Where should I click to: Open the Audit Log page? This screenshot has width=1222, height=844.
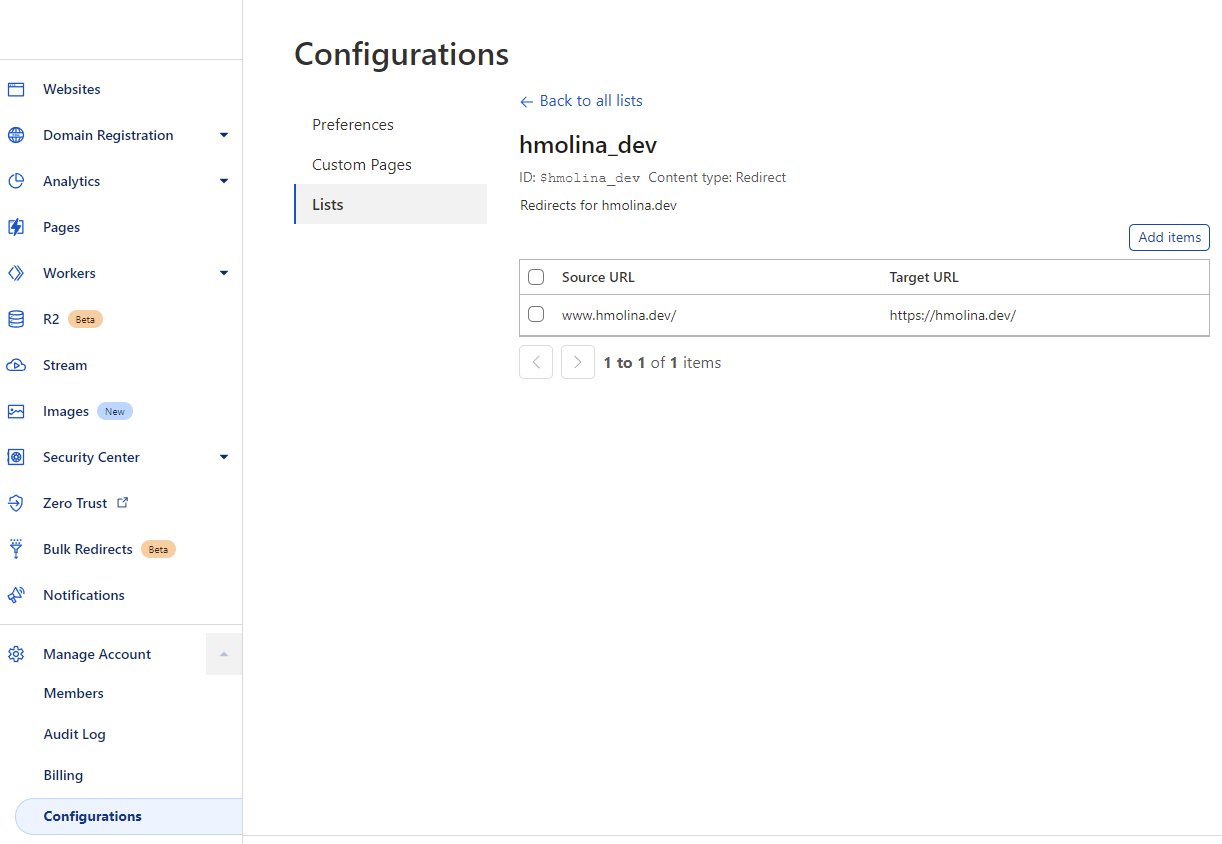pos(75,734)
